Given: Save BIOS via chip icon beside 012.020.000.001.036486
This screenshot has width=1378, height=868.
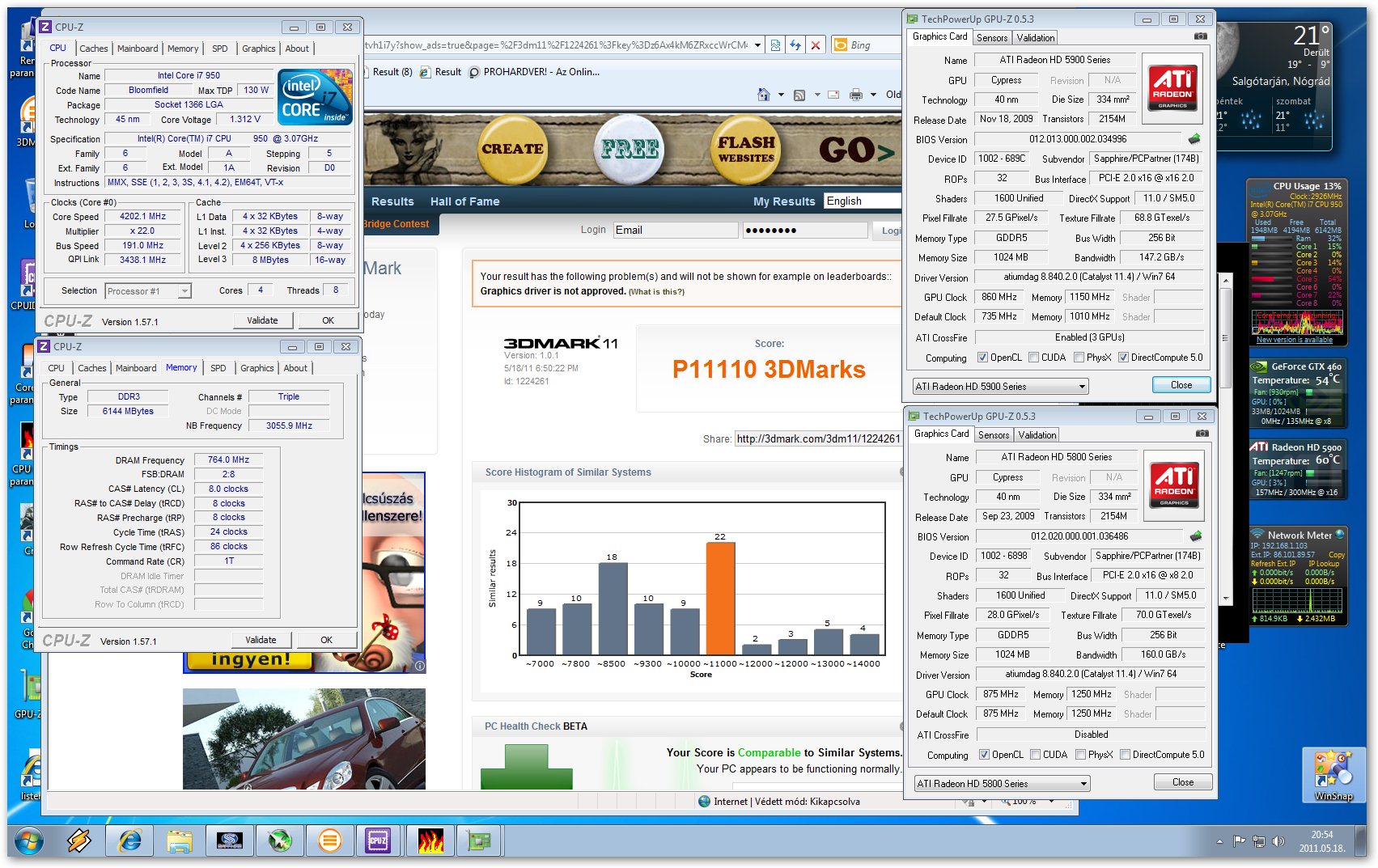Looking at the screenshot, I should click(x=1196, y=536).
